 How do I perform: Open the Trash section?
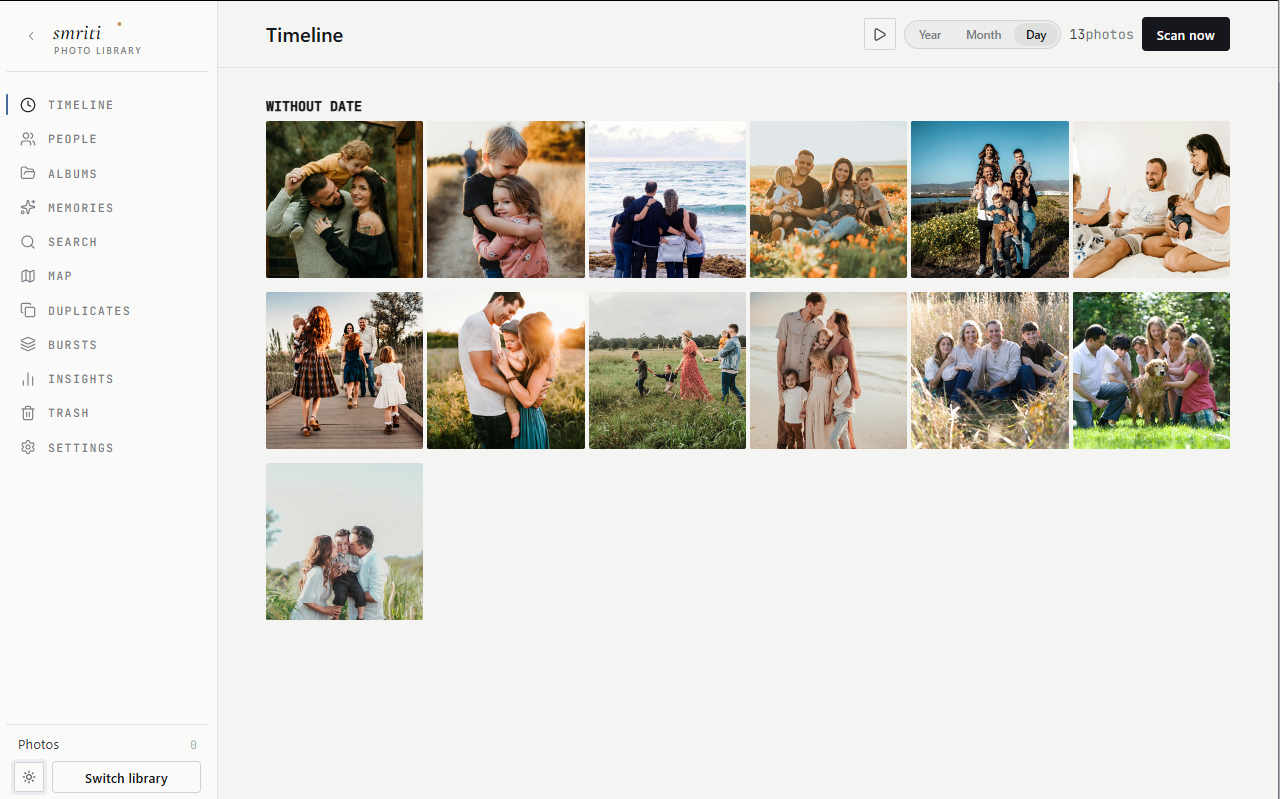click(x=69, y=413)
